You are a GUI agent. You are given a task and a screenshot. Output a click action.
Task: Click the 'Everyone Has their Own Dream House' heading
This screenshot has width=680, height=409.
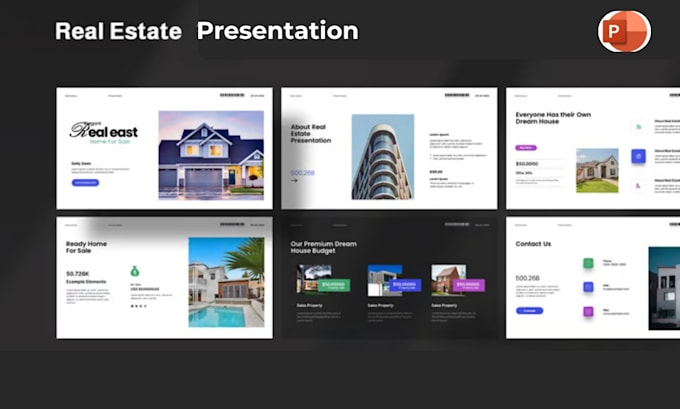click(x=553, y=118)
